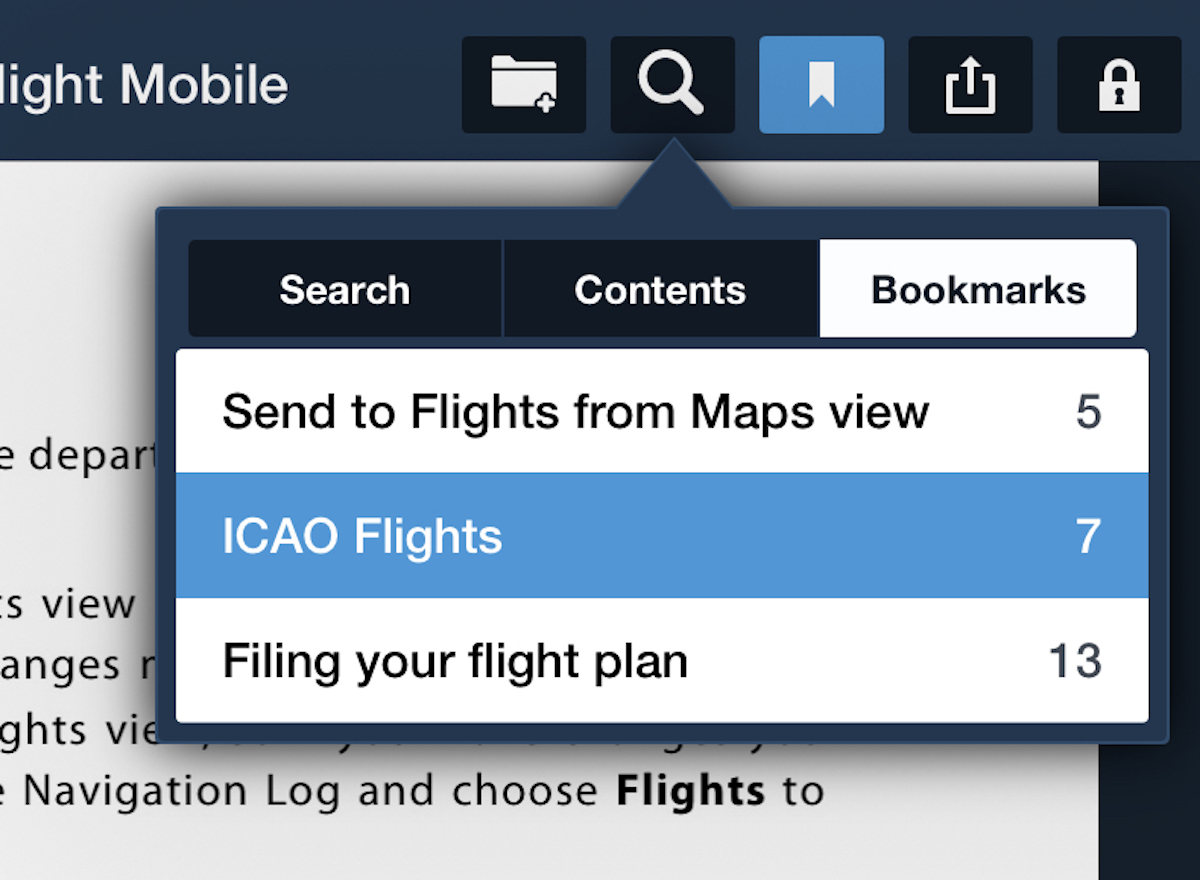Switch to the Contents tab
This screenshot has width=1200, height=880.
(660, 290)
